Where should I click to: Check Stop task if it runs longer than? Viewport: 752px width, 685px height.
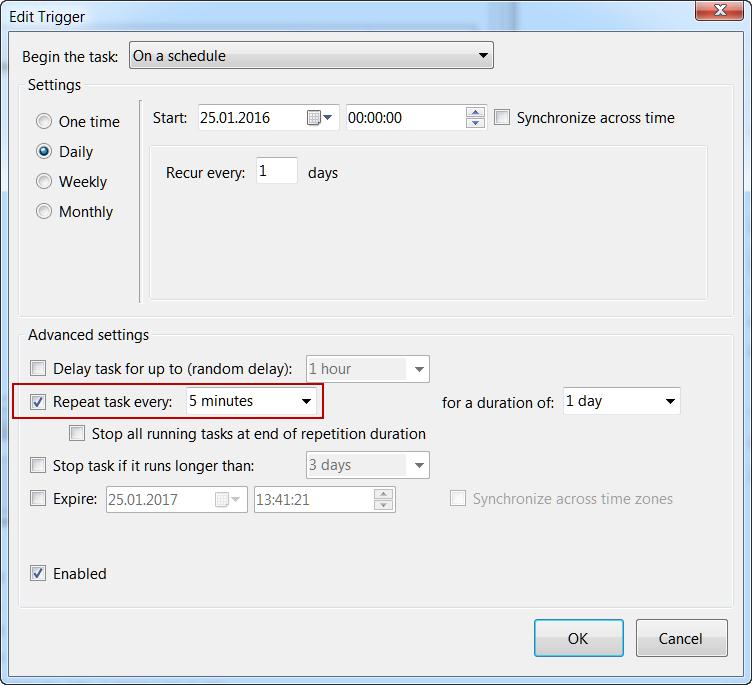38,465
